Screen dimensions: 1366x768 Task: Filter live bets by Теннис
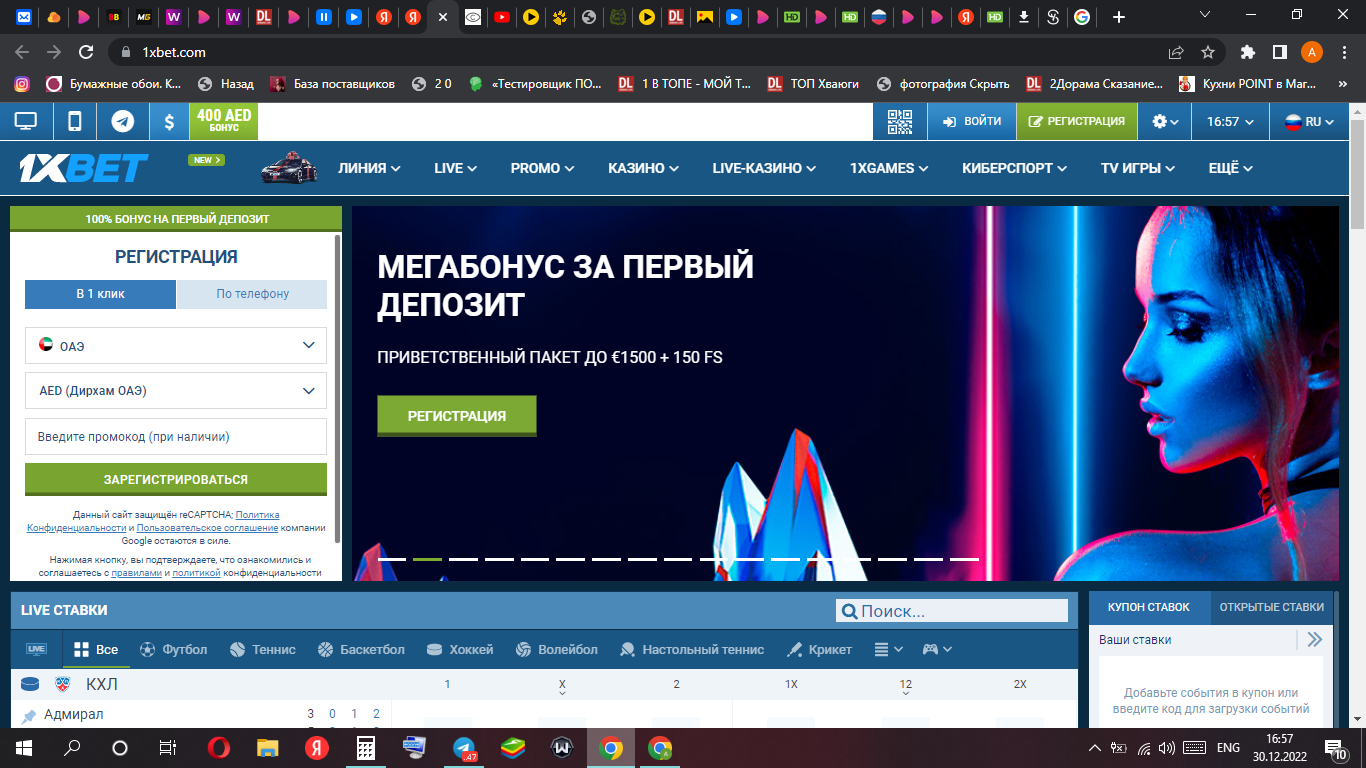tap(263, 649)
